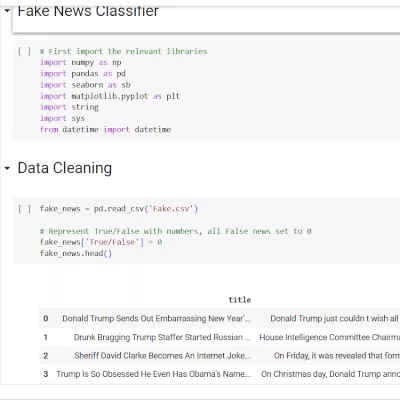
Task: Collapse the Data Cleaning section
Action: point(7,168)
